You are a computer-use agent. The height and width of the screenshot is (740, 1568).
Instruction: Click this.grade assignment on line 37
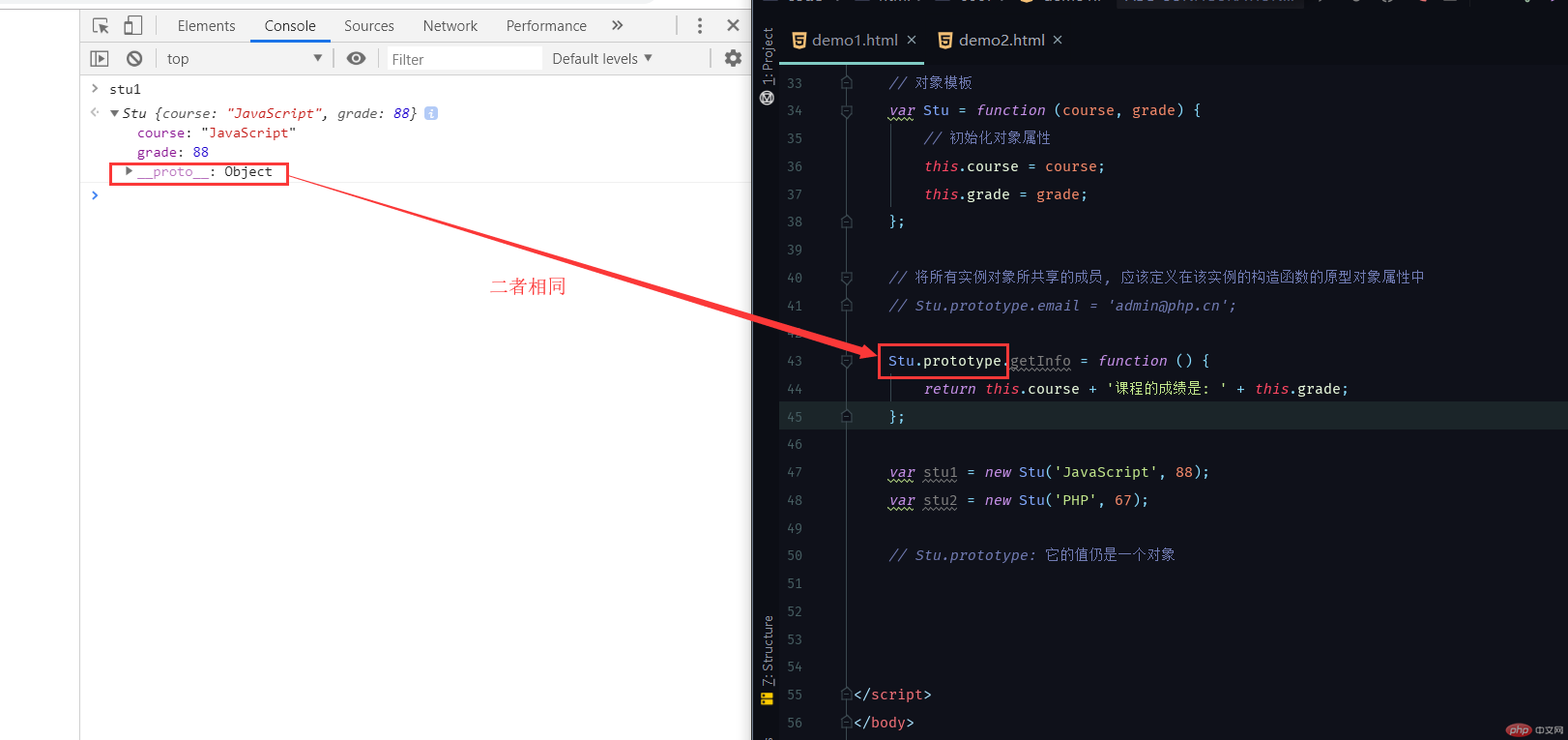pos(1005,194)
